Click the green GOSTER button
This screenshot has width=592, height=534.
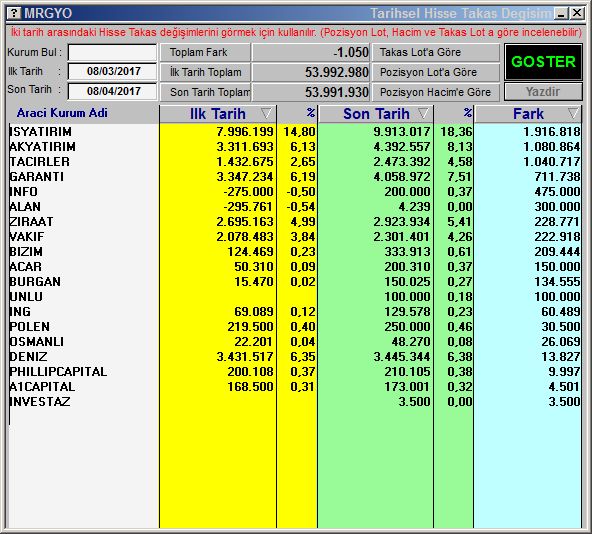(x=543, y=62)
